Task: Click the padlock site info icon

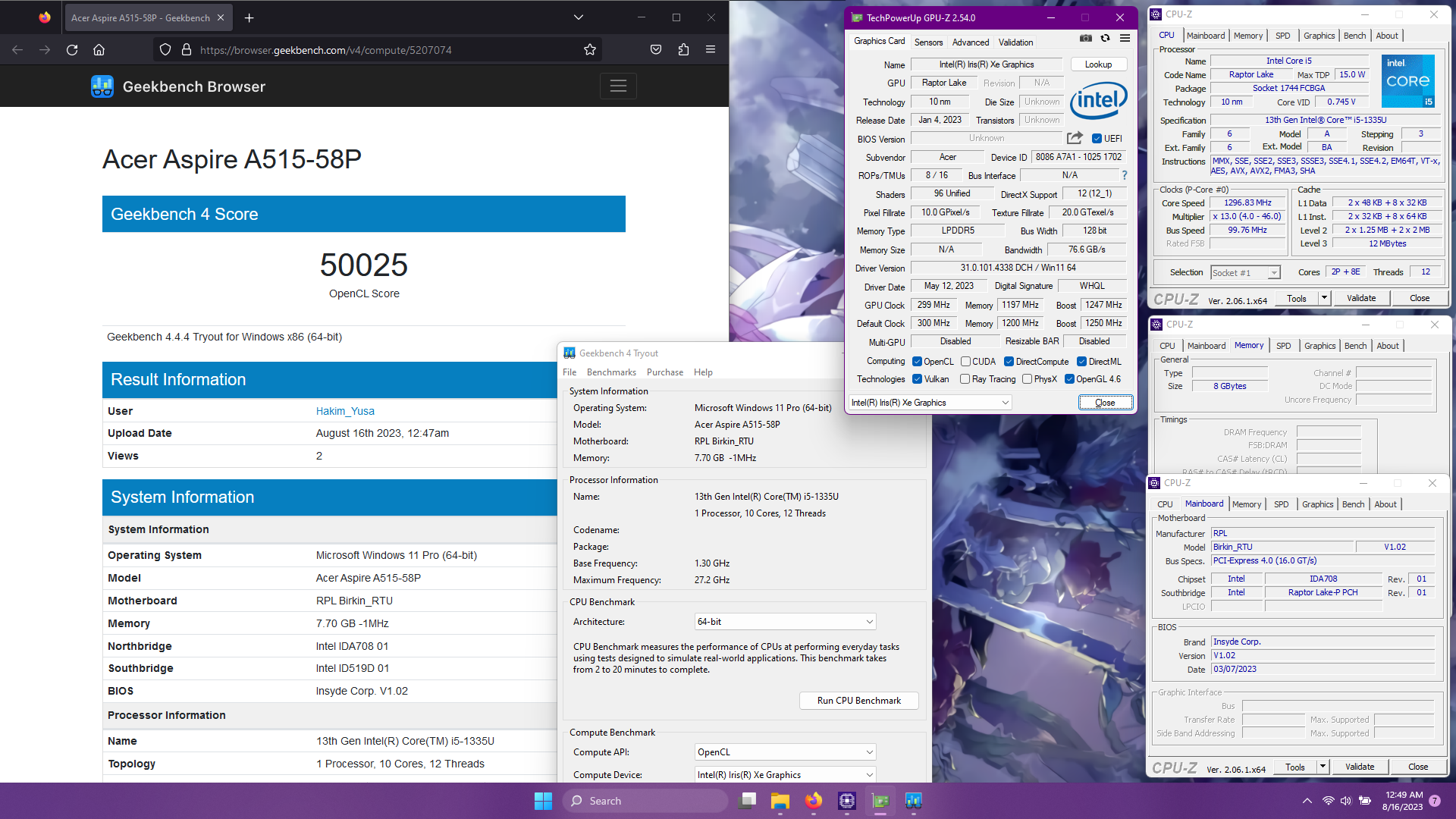Action: tap(187, 50)
